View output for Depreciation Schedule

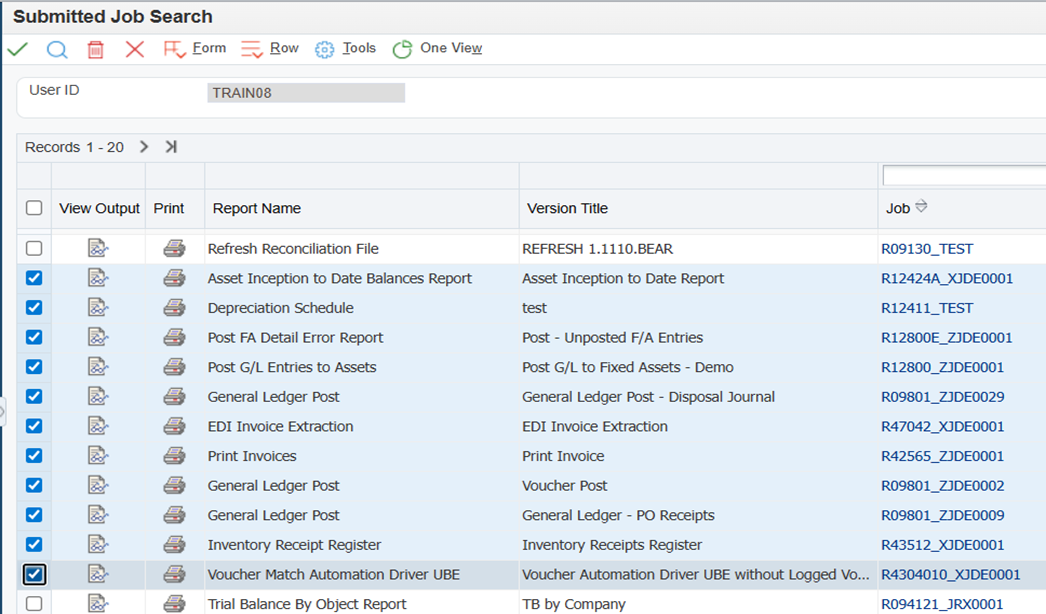click(98, 308)
